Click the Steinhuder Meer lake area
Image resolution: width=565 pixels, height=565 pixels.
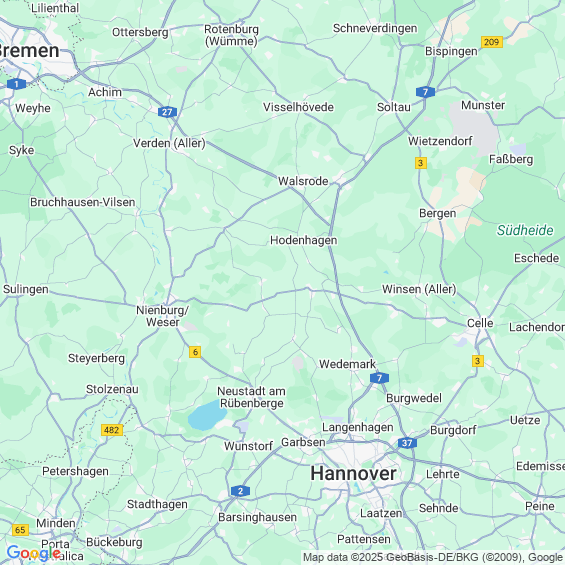207,416
